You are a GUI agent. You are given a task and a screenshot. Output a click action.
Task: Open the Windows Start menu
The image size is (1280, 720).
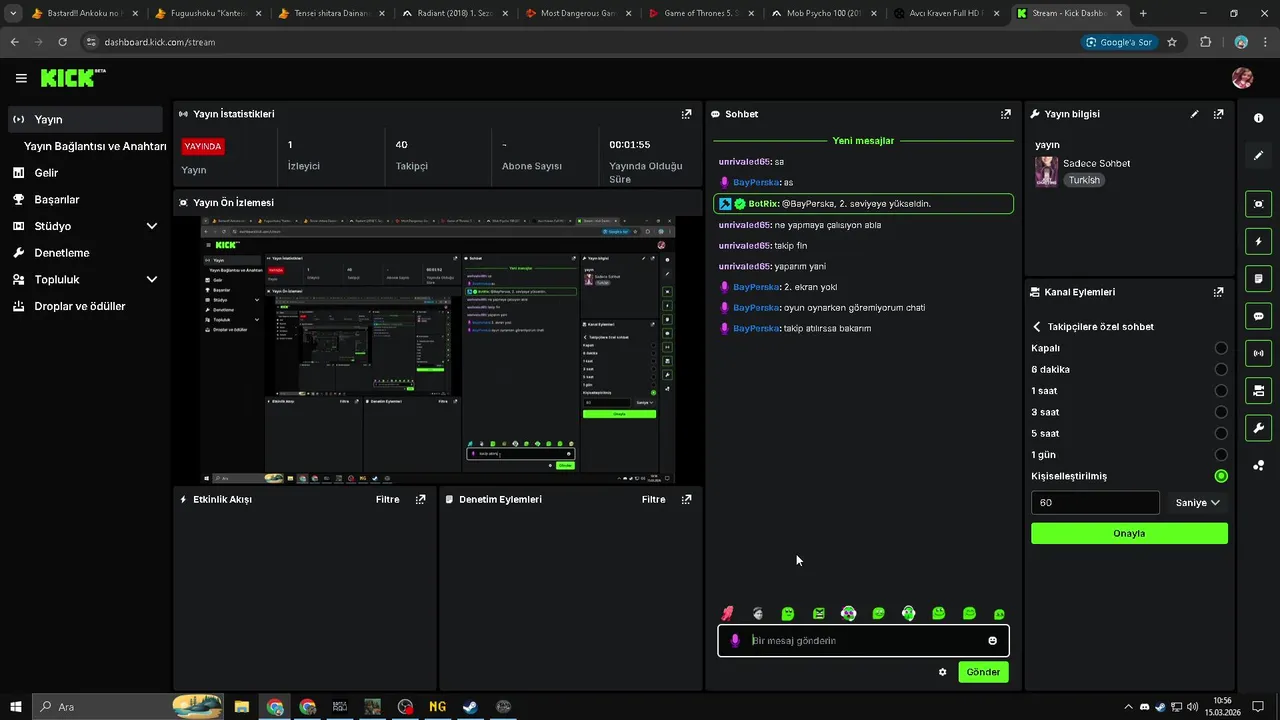tap(15, 707)
